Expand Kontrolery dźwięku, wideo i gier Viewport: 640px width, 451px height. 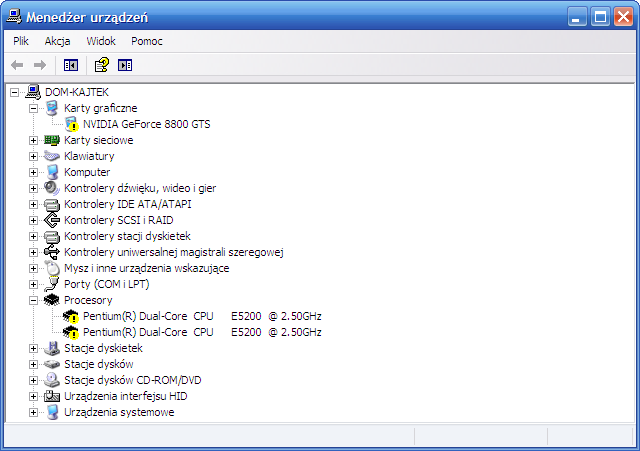33,188
